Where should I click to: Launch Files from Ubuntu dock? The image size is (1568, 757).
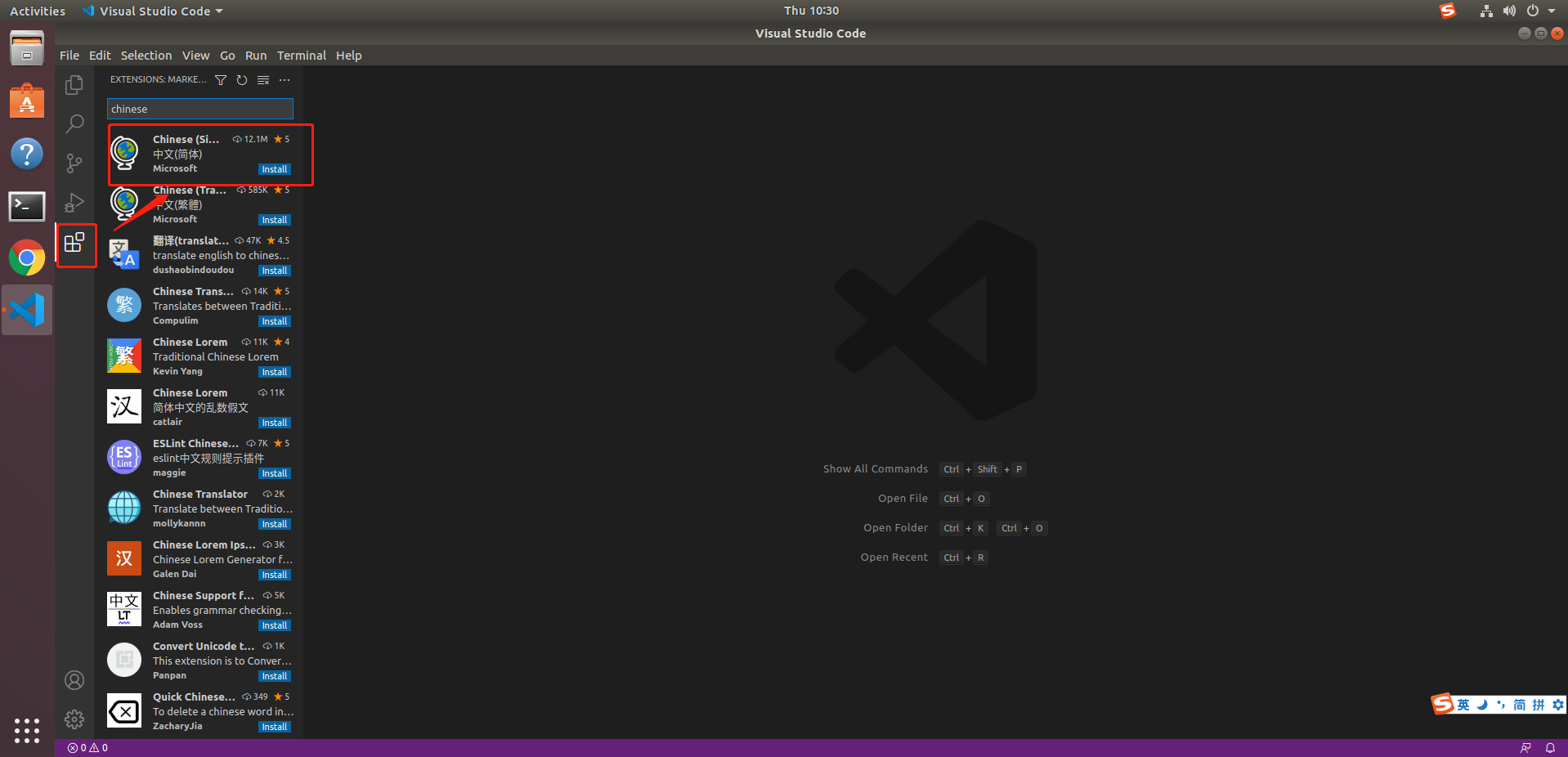27,48
